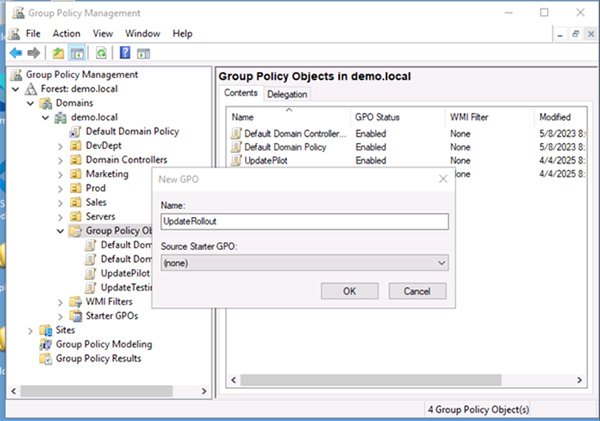The image size is (600, 421).
Task: Open the Source Starter GPO dropdown
Action: click(x=443, y=262)
